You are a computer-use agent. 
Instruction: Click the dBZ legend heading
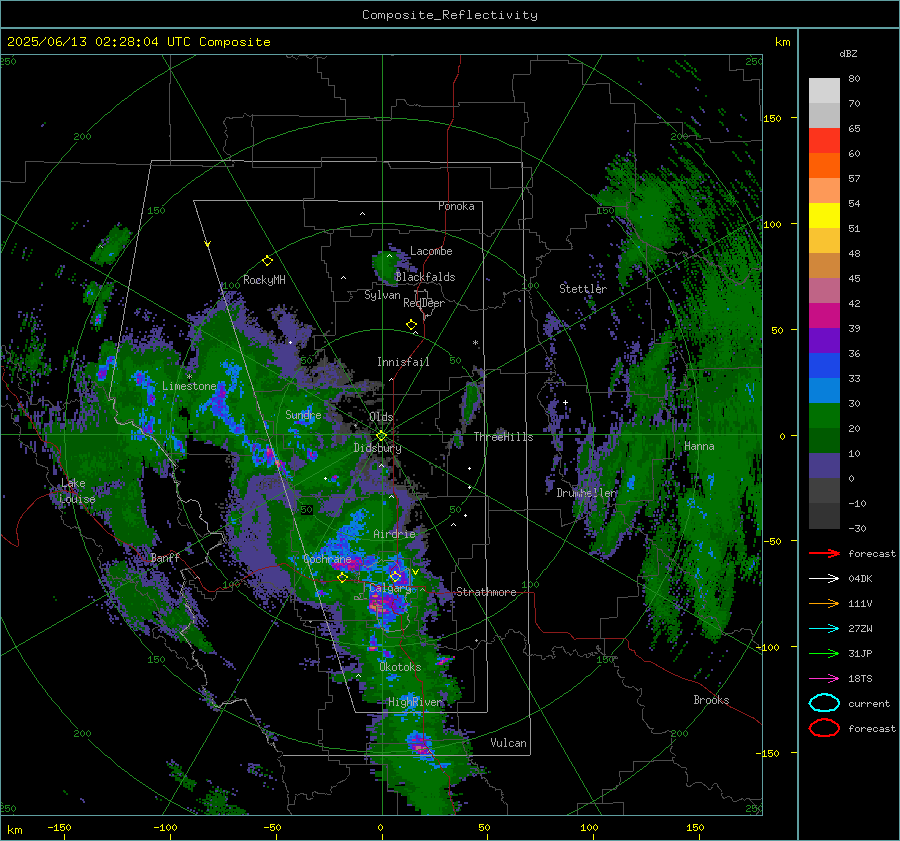(x=848, y=53)
